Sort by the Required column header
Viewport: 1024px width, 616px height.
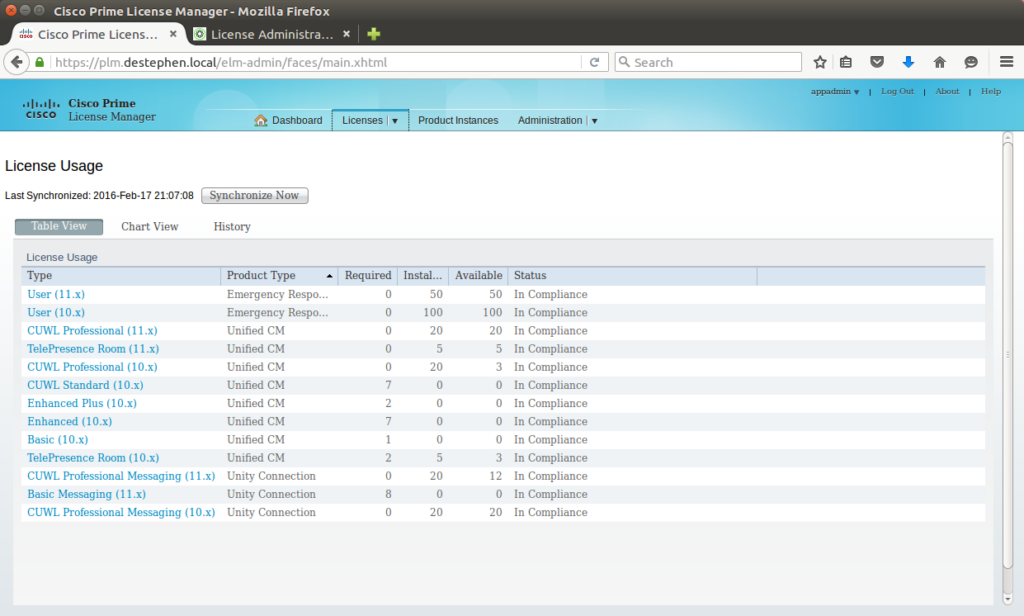click(x=368, y=276)
